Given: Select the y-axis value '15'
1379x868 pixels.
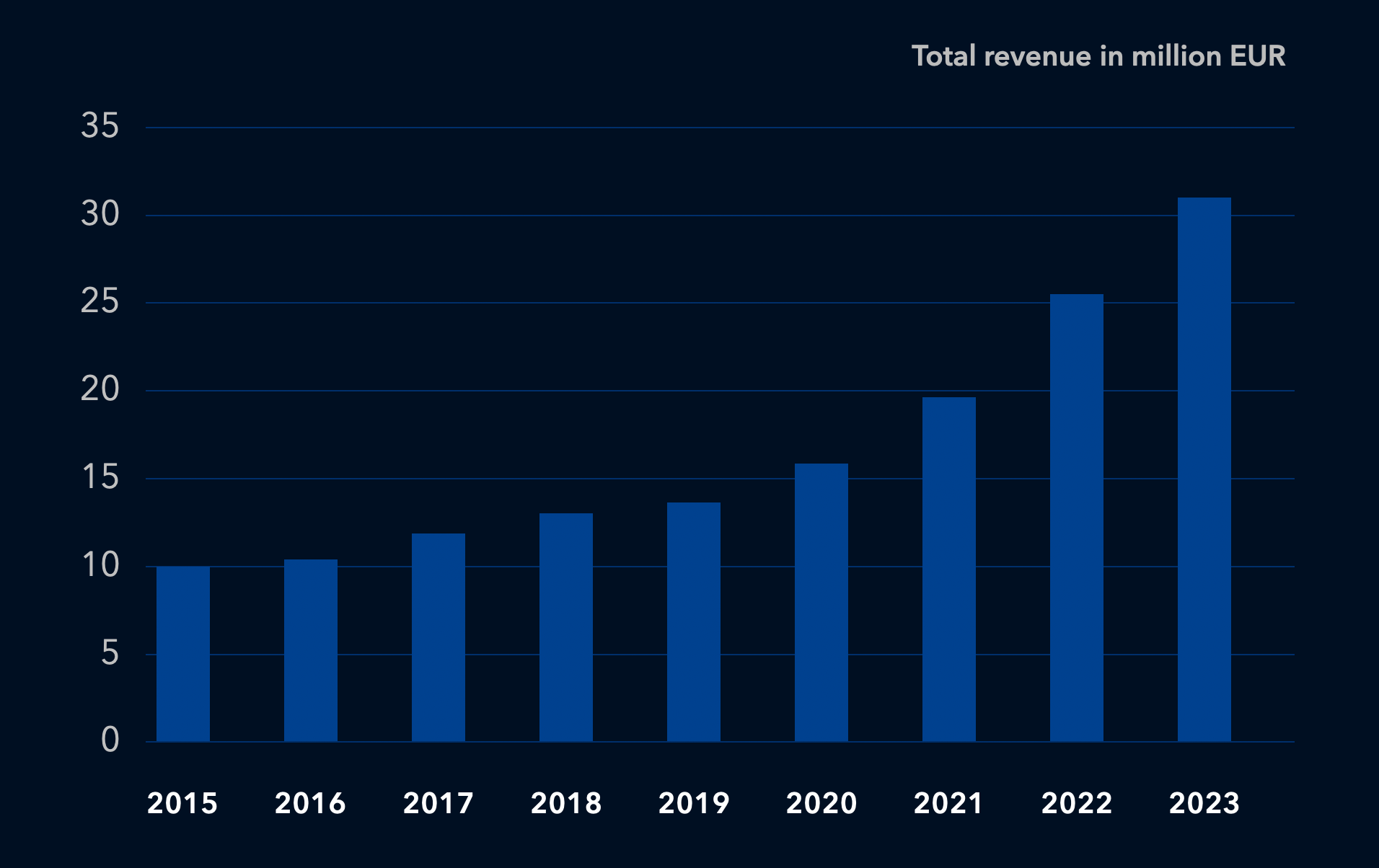Looking at the screenshot, I should point(100,477).
